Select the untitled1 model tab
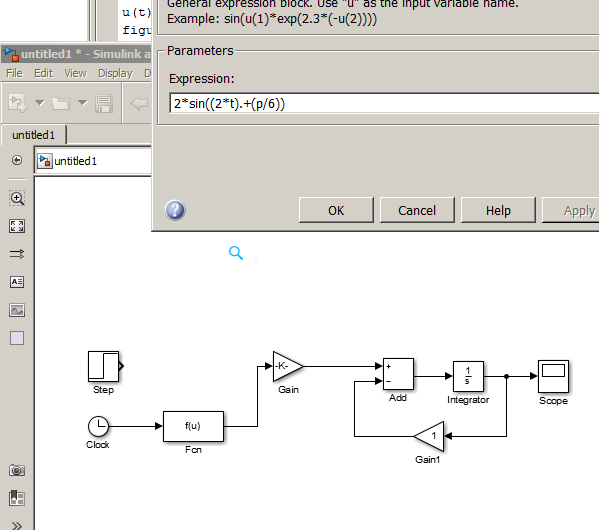The width and height of the screenshot is (599, 530). pyautogui.click(x=34, y=135)
